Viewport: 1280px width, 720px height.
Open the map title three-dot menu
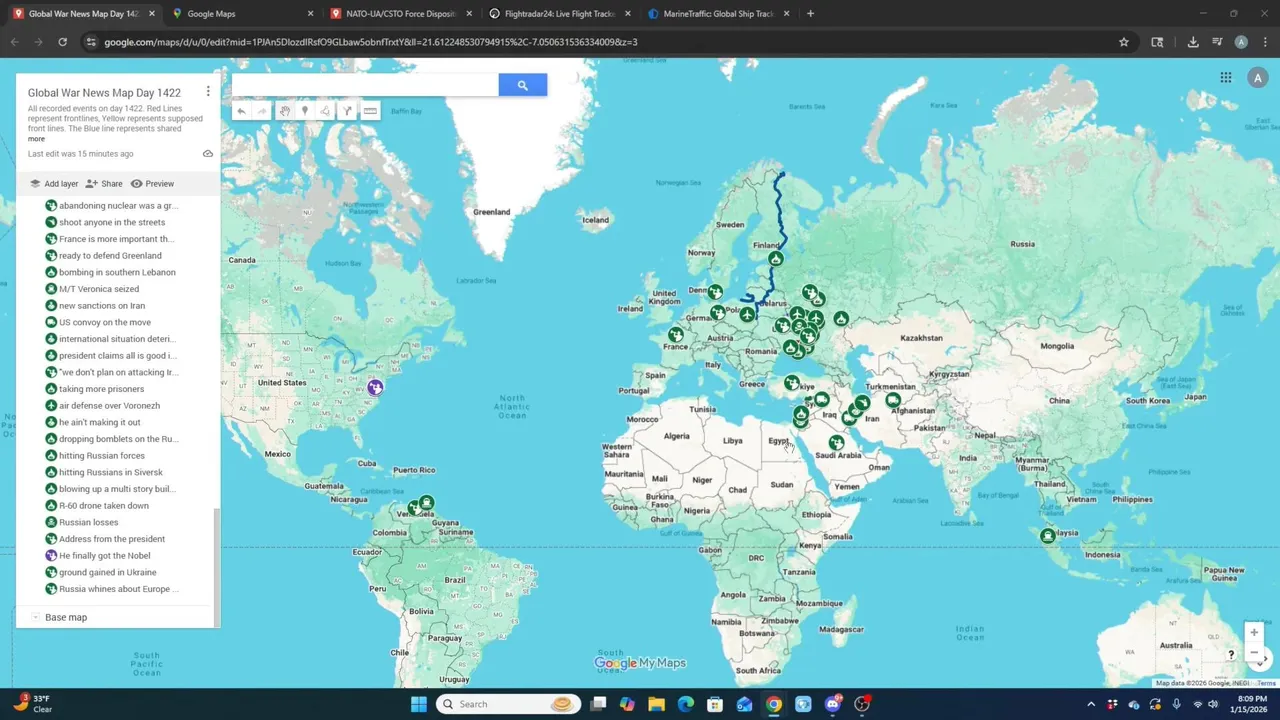pyautogui.click(x=208, y=91)
